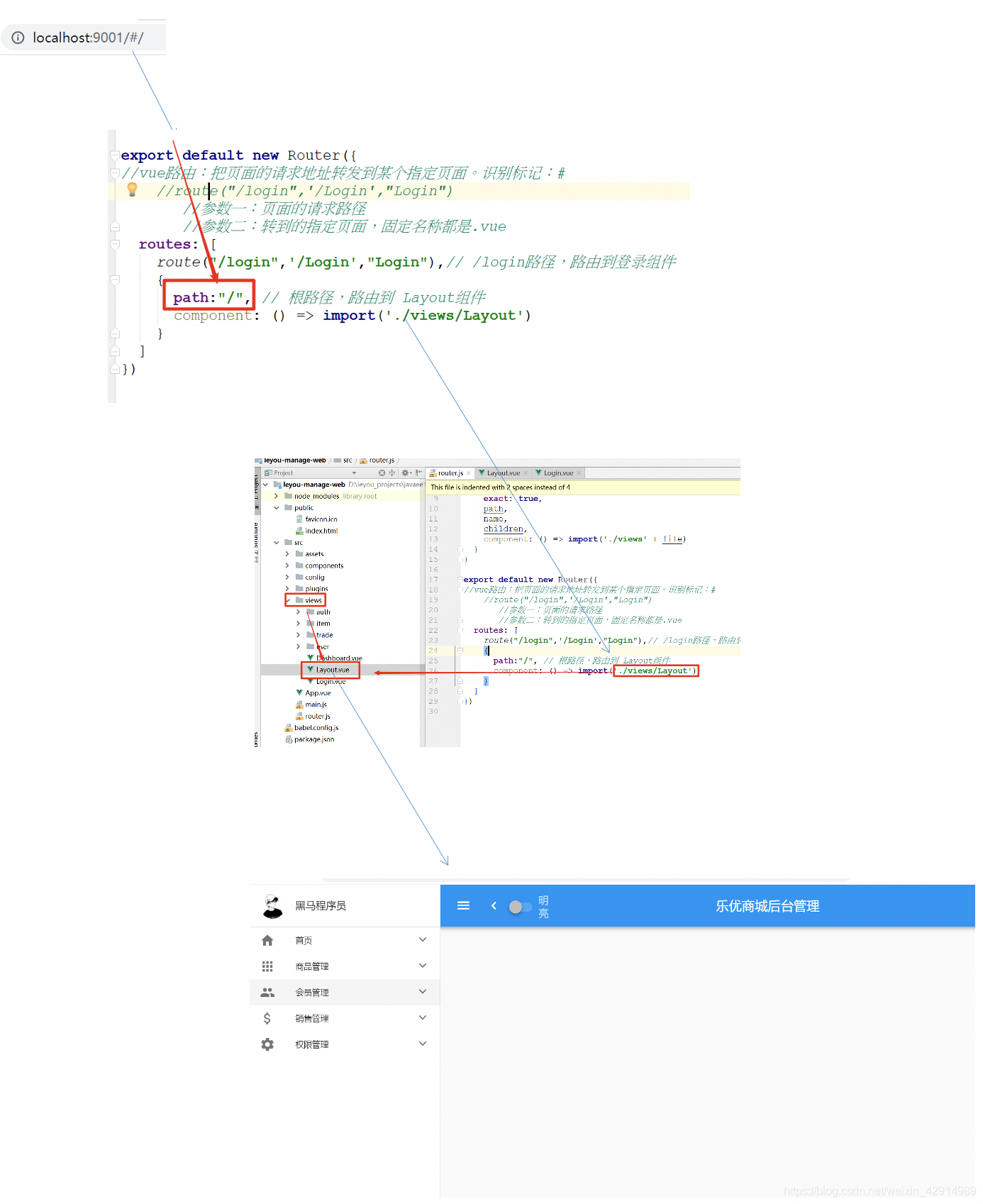Toggle the fold marker on editor line 24
Viewport: 983px width, 1204px height.
[460, 651]
